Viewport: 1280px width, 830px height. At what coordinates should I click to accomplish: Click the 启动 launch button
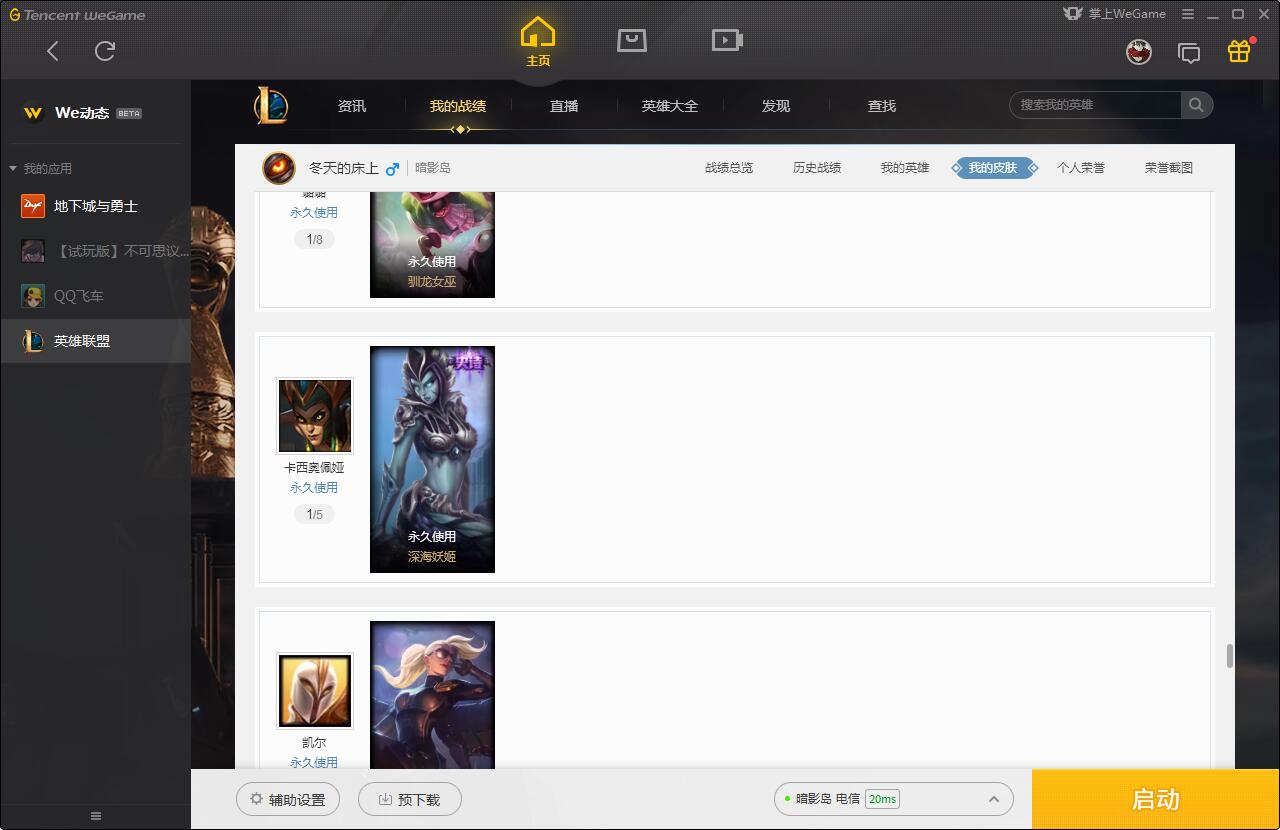pos(1155,799)
